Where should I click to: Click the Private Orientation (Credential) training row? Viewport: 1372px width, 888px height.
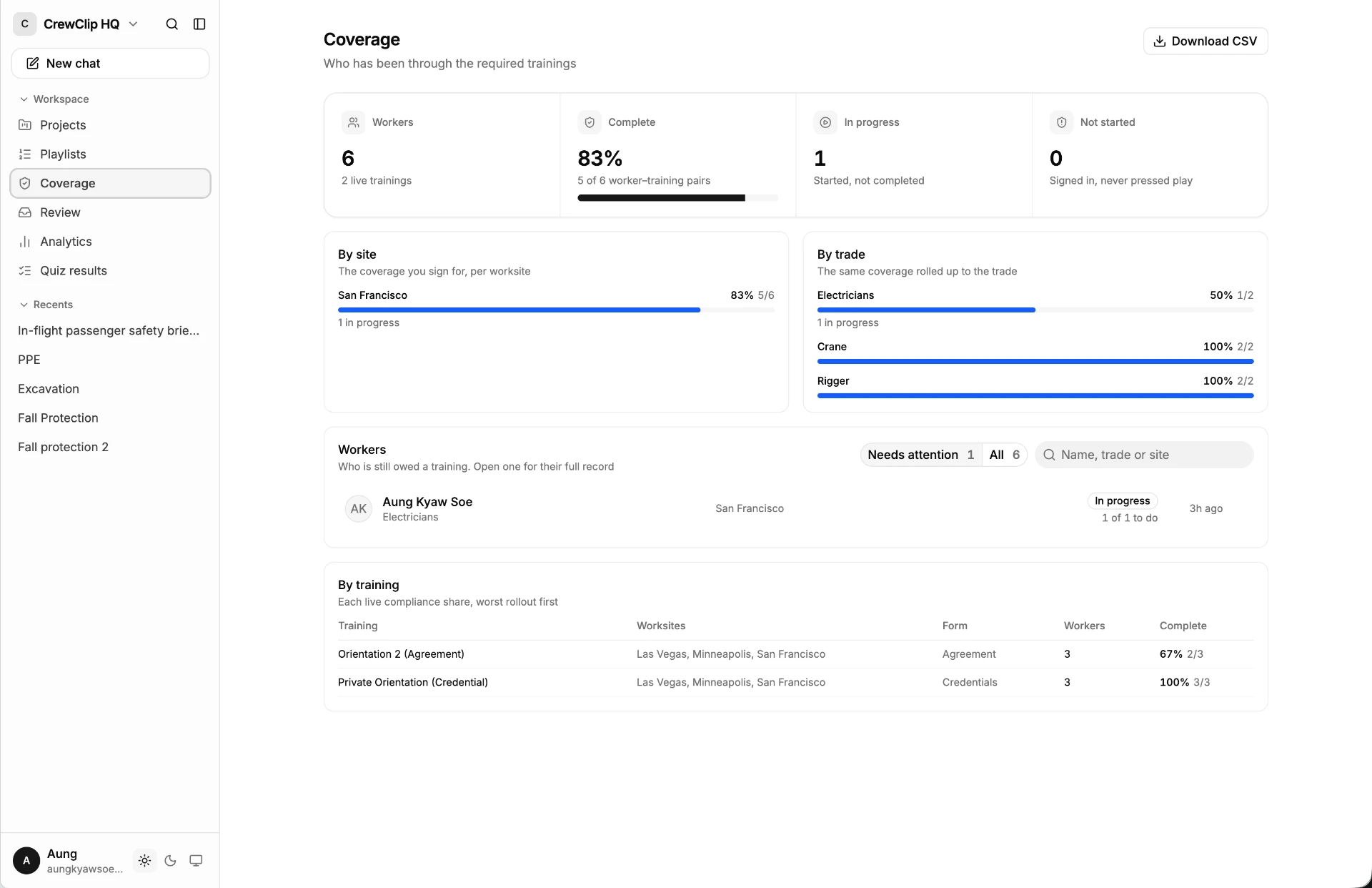(795, 683)
